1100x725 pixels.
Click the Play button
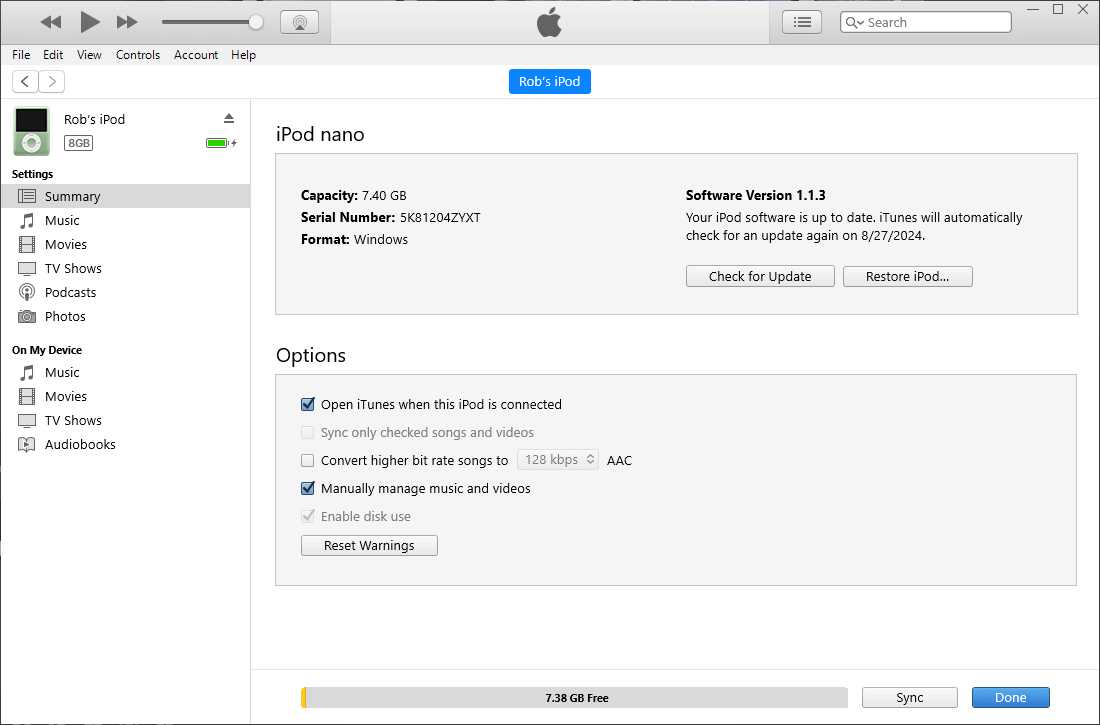click(90, 22)
